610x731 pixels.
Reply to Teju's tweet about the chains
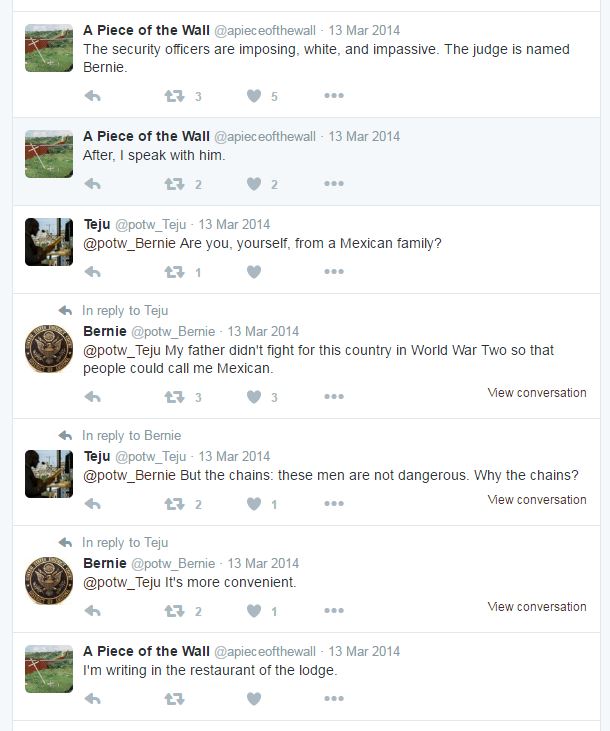(x=93, y=504)
